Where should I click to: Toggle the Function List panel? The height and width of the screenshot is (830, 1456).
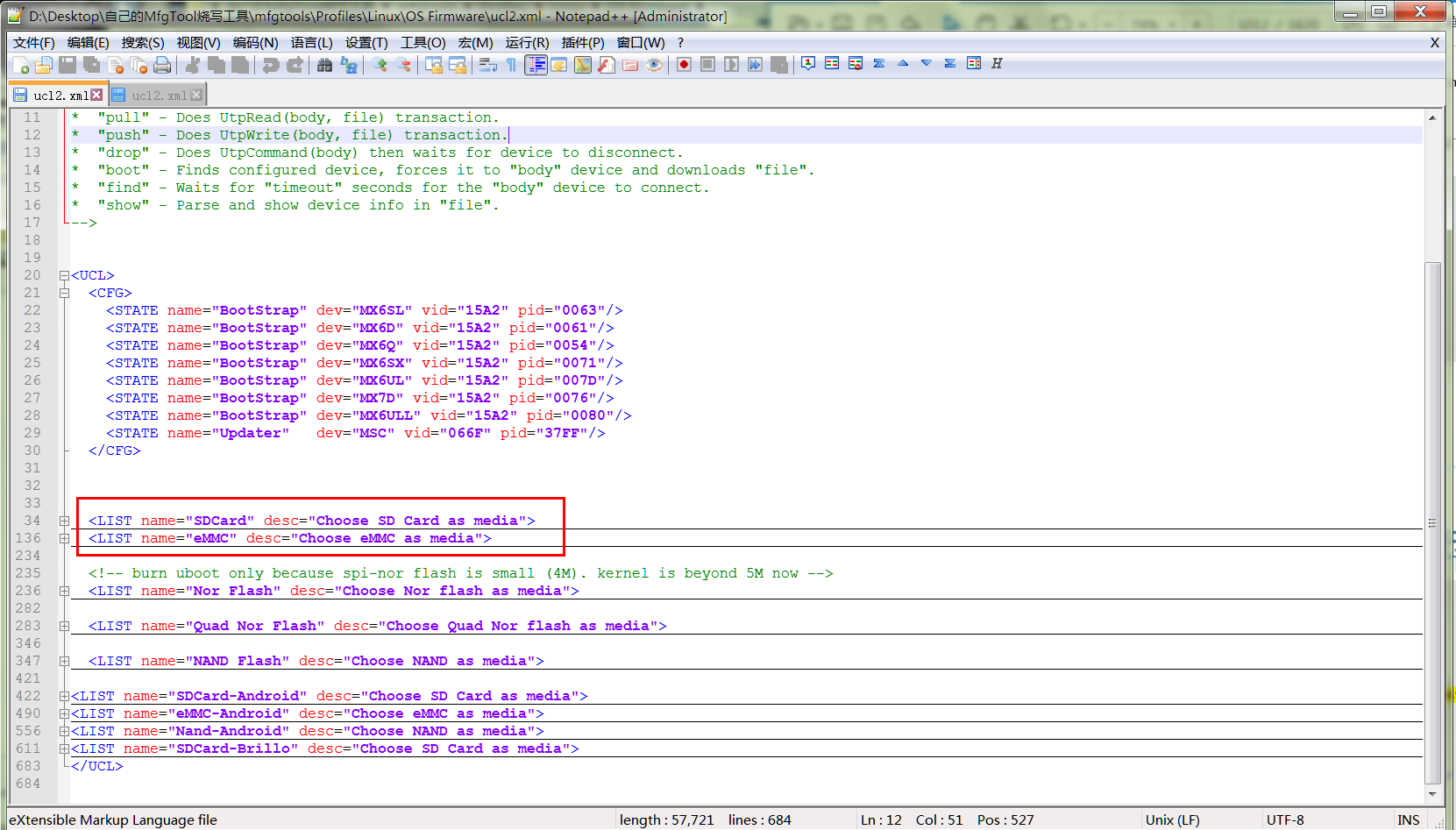click(x=607, y=64)
